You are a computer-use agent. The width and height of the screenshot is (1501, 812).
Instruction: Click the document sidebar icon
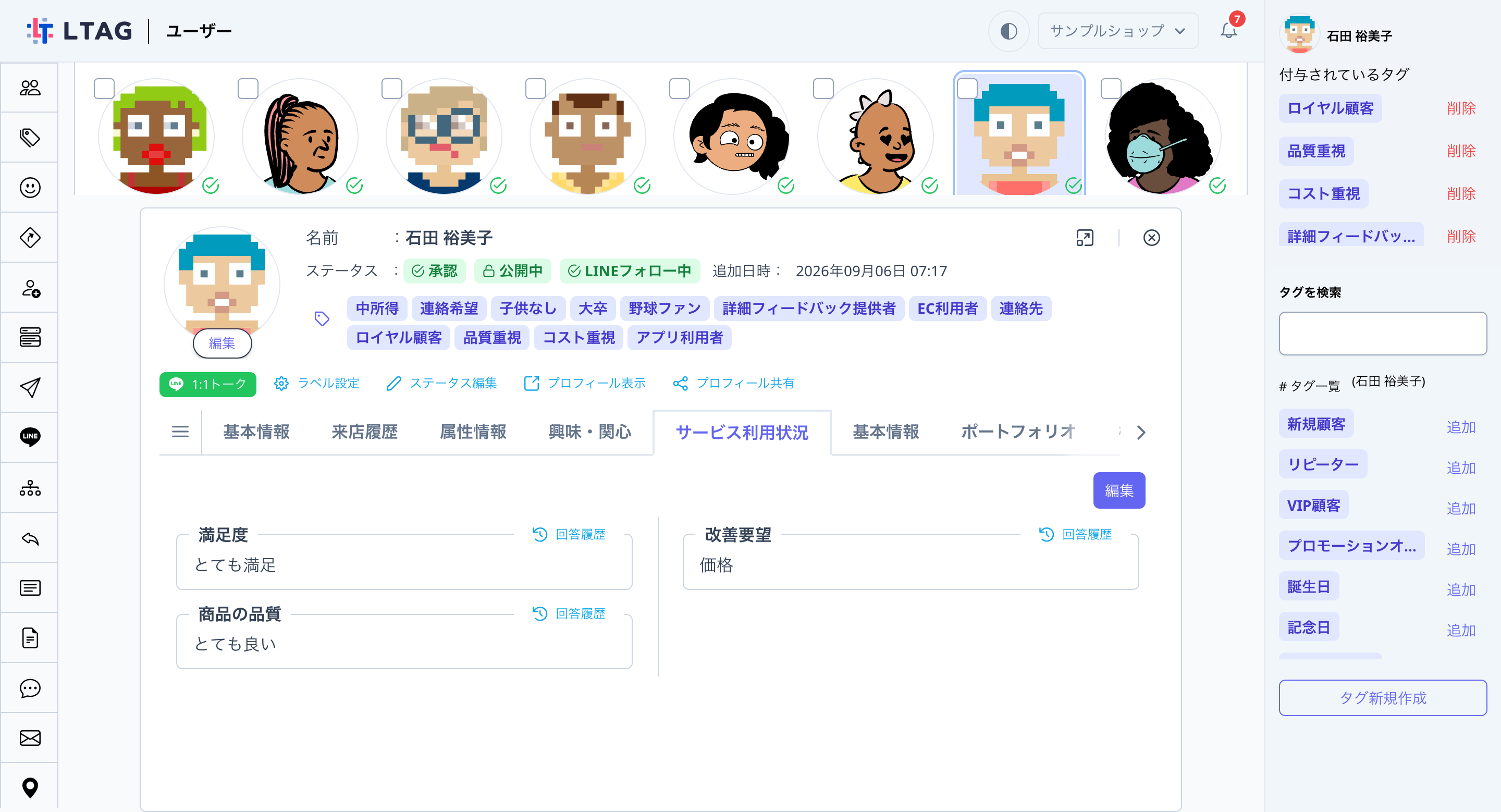30,638
